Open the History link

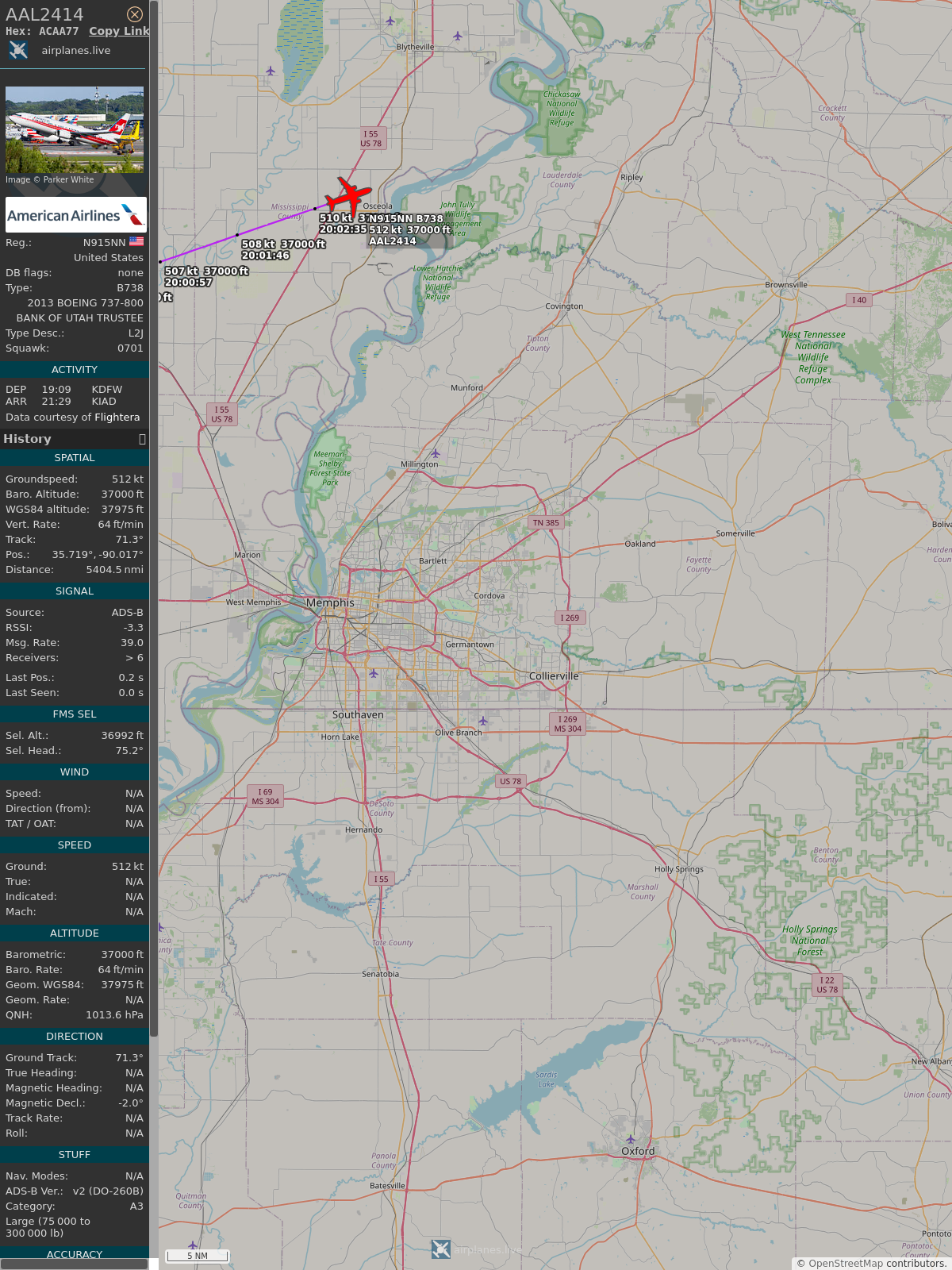click(27, 439)
